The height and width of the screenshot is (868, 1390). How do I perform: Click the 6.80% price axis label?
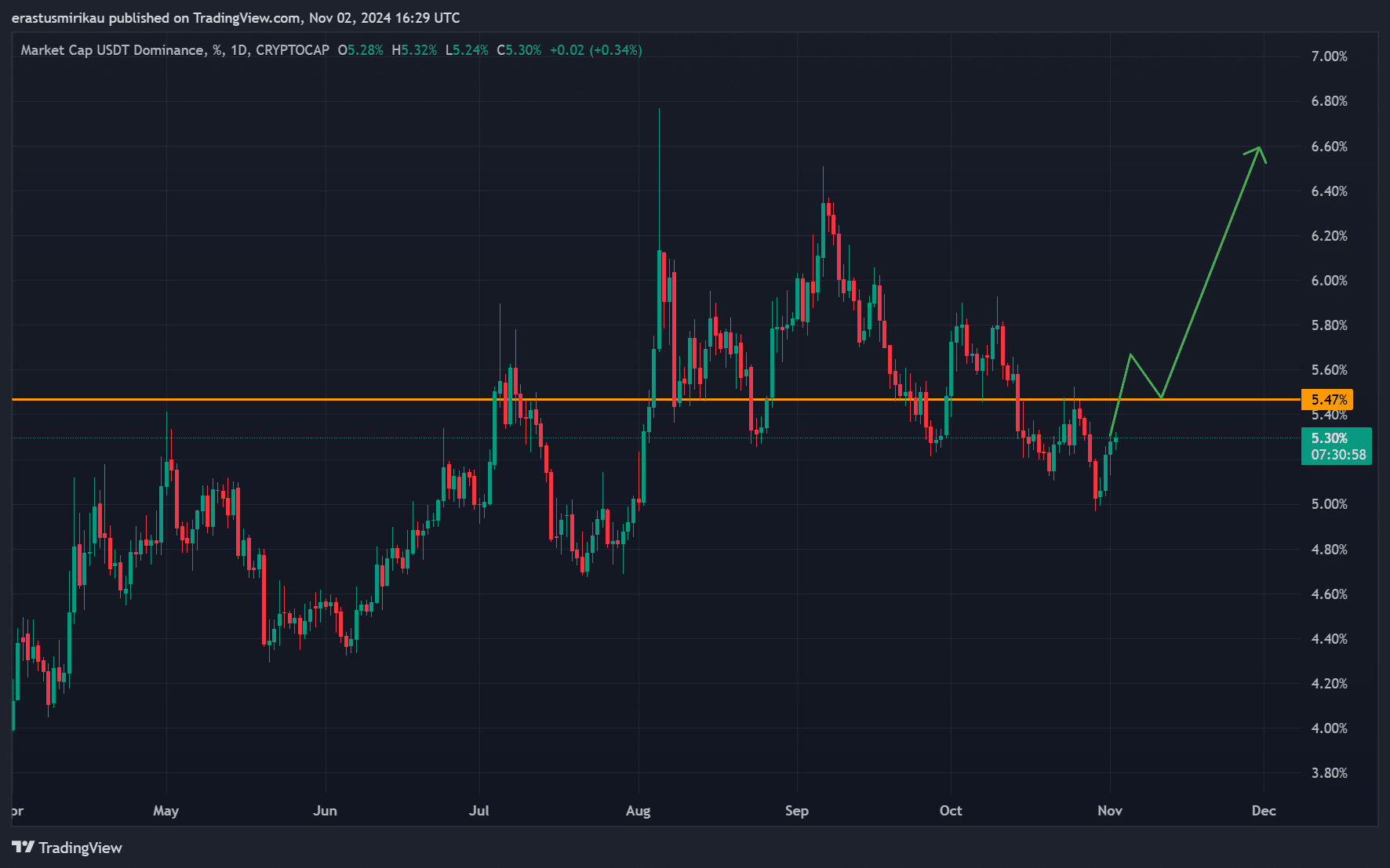(x=1329, y=101)
